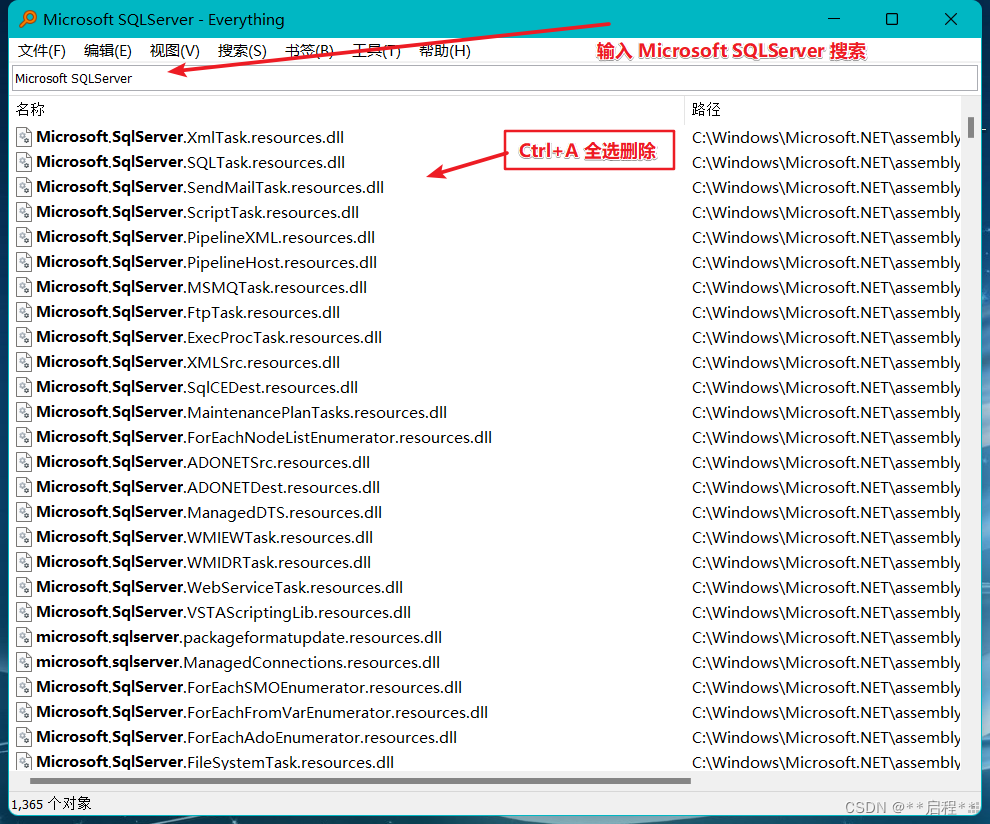Click the 1,365 个对象 status bar text
The width and height of the screenshot is (990, 824).
(x=51, y=804)
